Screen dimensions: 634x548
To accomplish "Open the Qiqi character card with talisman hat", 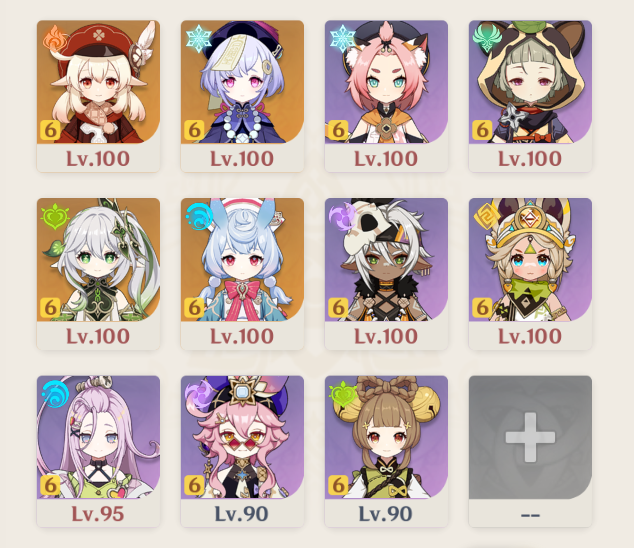I will (x=242, y=96).
